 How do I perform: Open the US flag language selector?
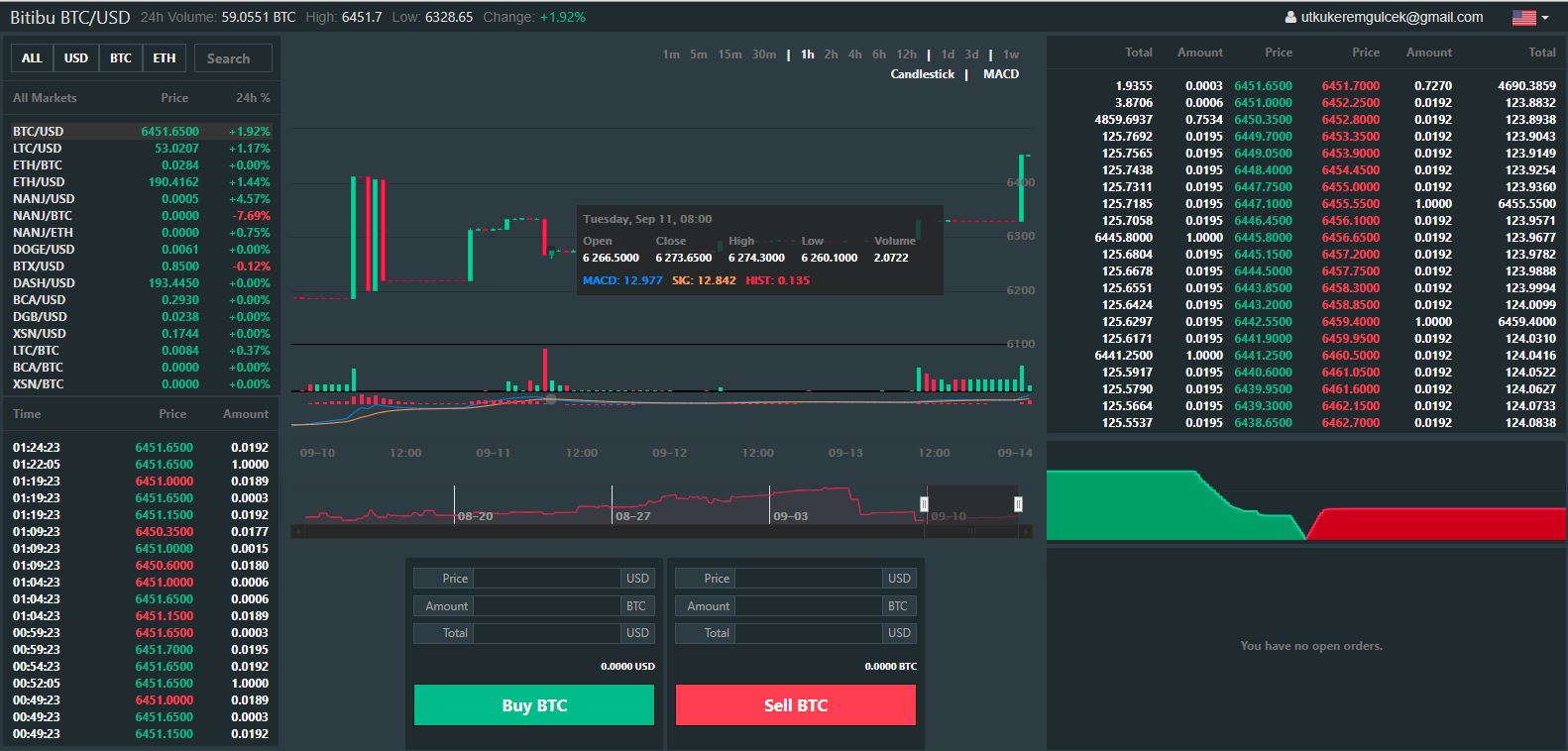coord(1530,17)
